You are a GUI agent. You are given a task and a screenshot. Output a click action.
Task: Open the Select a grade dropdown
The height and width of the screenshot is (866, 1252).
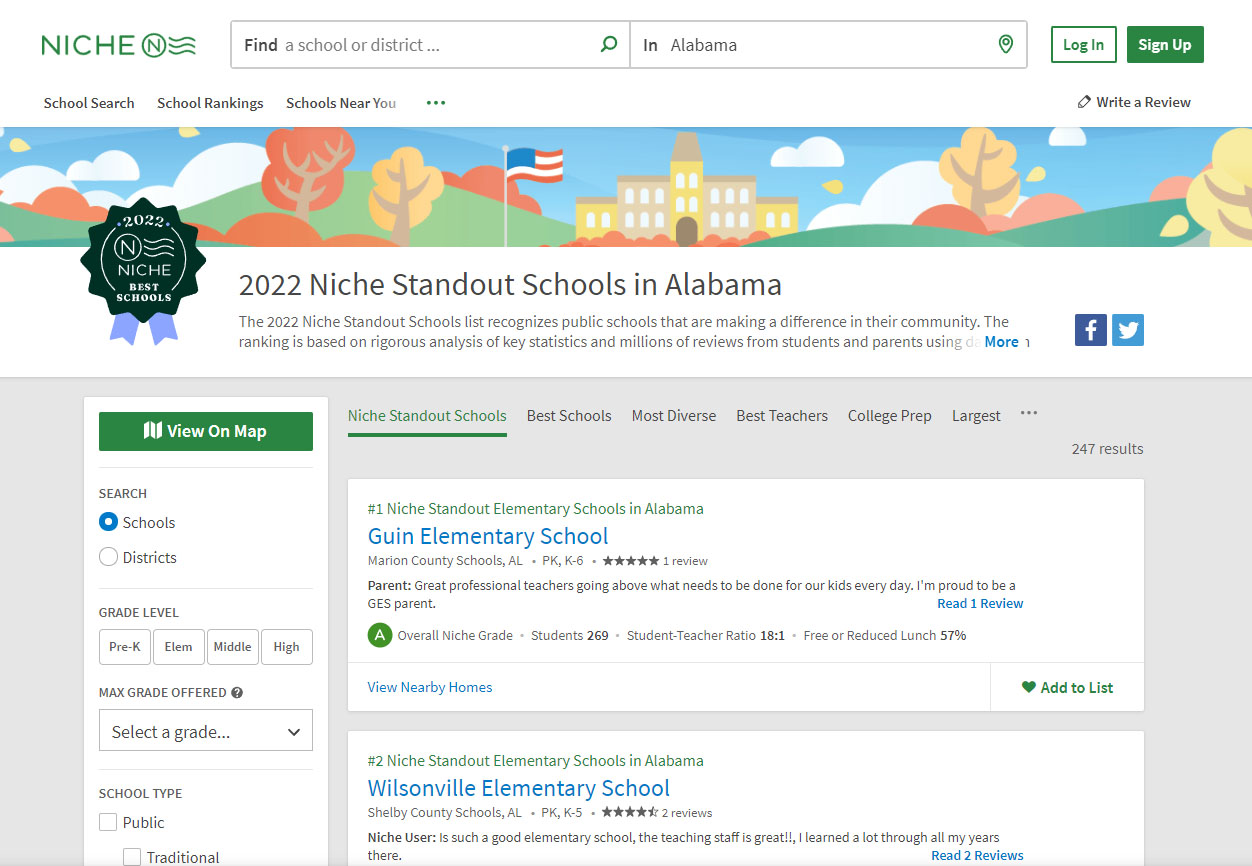coord(205,731)
